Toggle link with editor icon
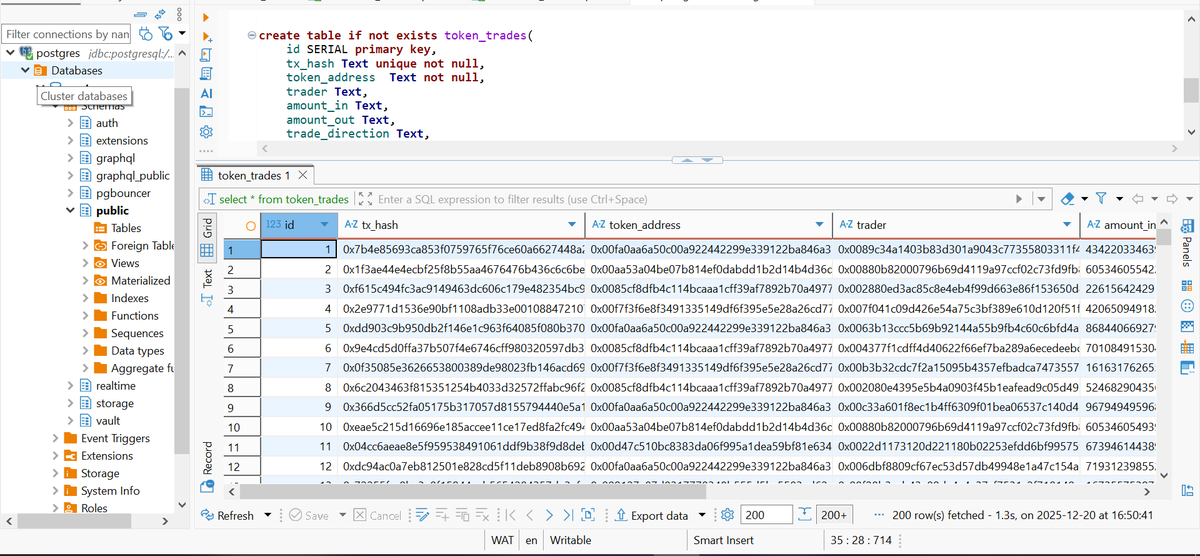 160,14
